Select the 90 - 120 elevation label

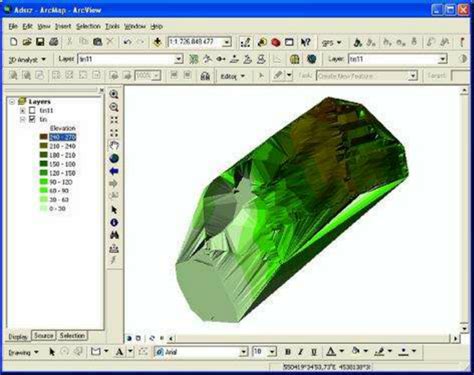[61, 182]
